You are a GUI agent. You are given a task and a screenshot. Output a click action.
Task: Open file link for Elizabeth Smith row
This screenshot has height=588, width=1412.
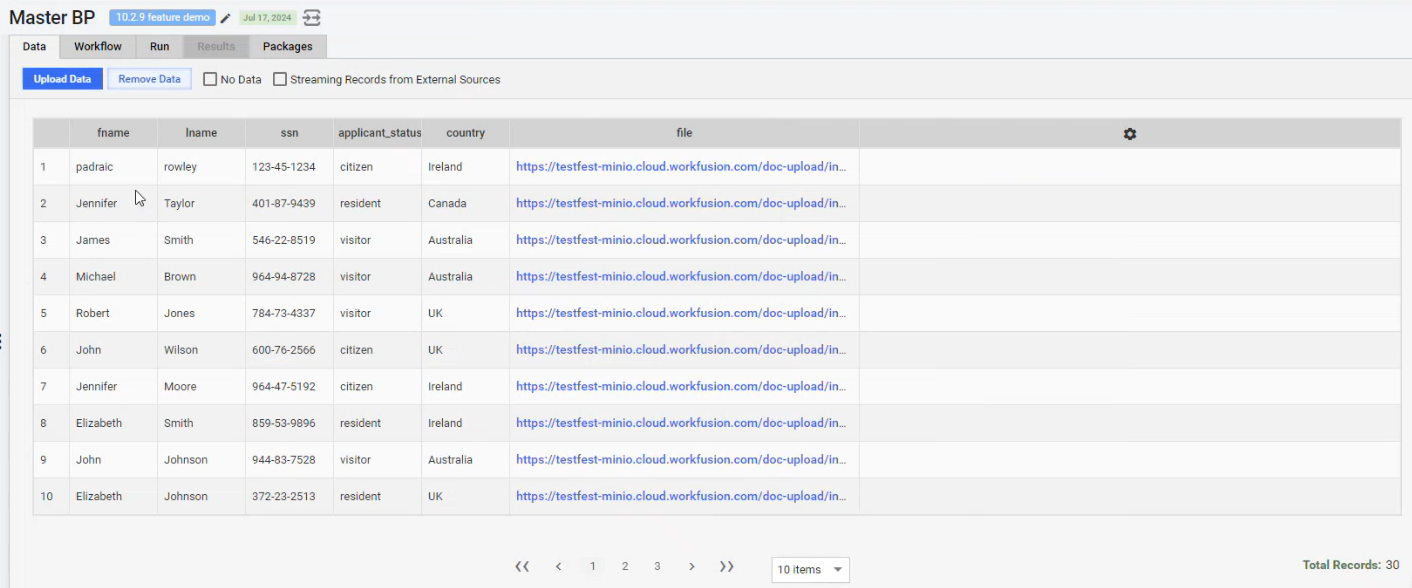(681, 423)
